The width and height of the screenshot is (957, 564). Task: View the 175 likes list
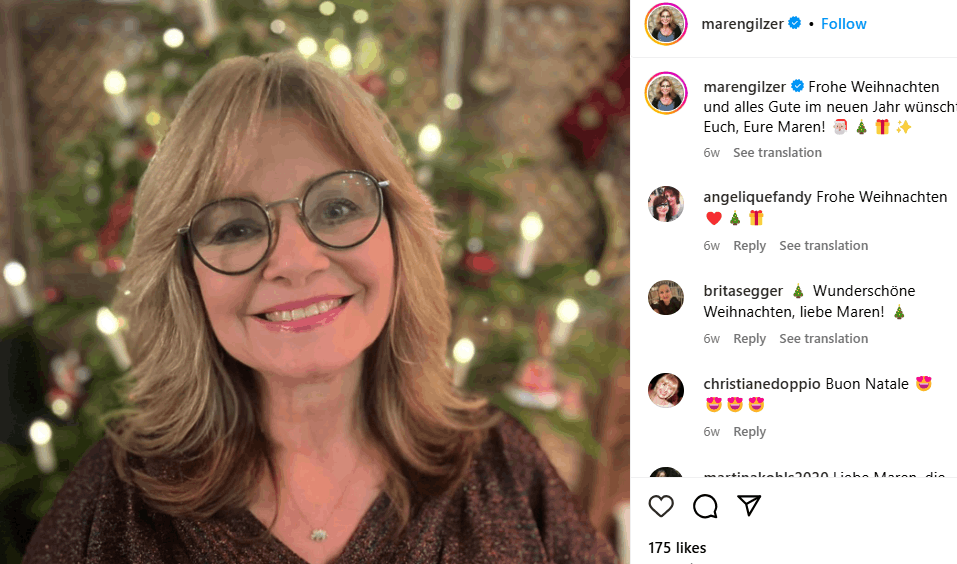(x=677, y=548)
